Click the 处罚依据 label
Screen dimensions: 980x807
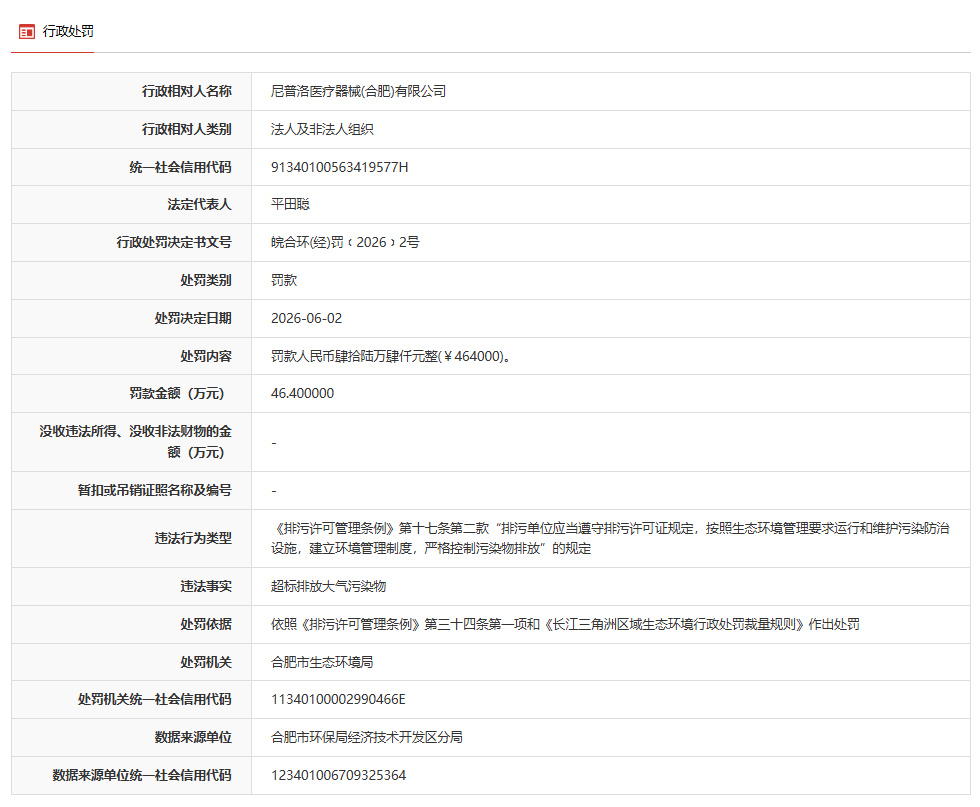[206, 624]
